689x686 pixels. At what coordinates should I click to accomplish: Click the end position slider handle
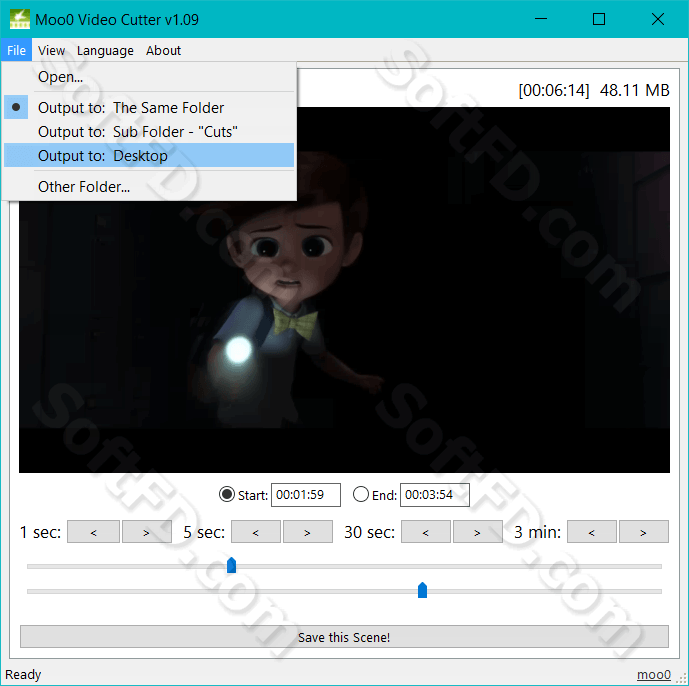422,590
